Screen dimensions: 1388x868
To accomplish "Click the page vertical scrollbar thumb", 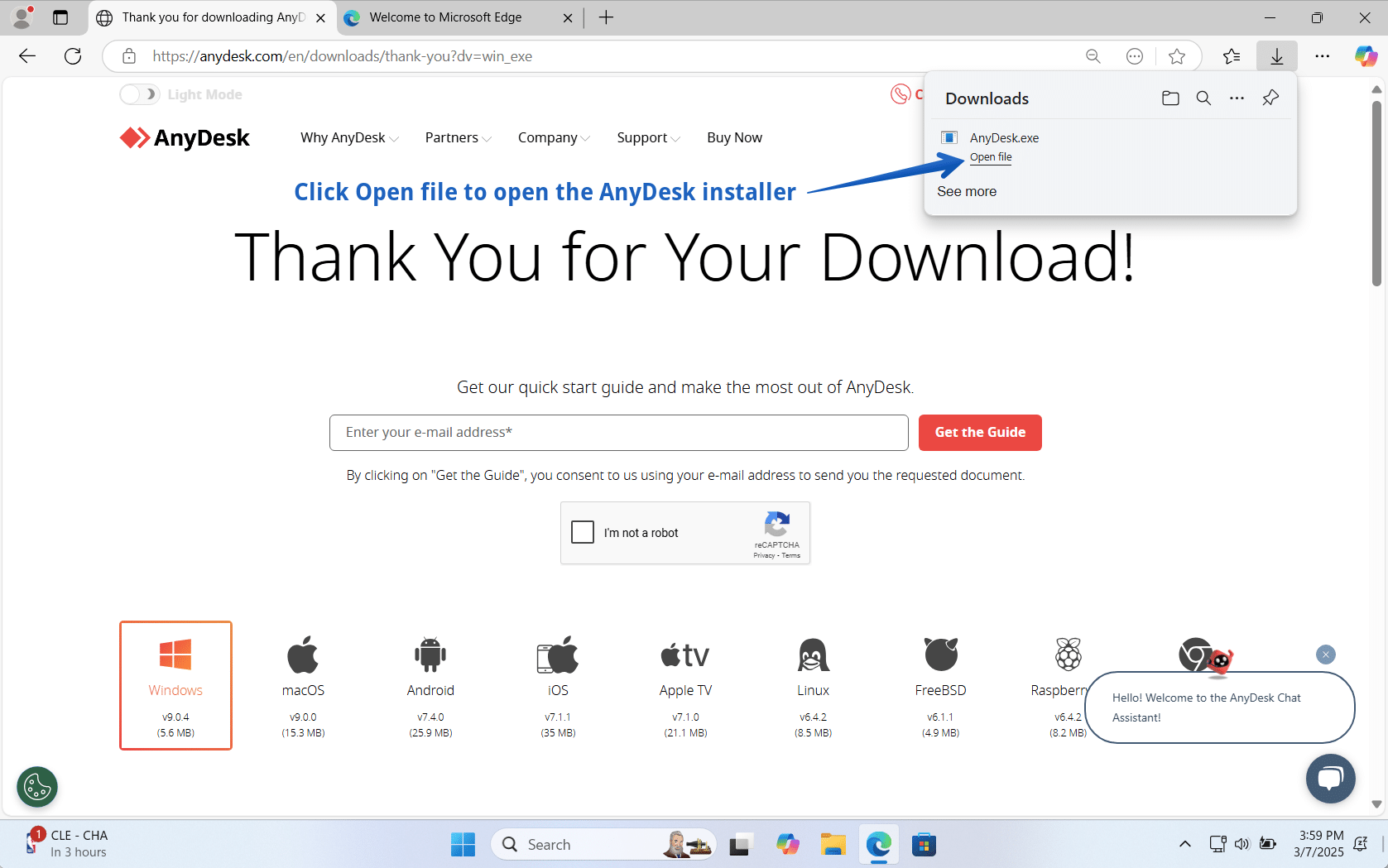I will [x=1377, y=194].
